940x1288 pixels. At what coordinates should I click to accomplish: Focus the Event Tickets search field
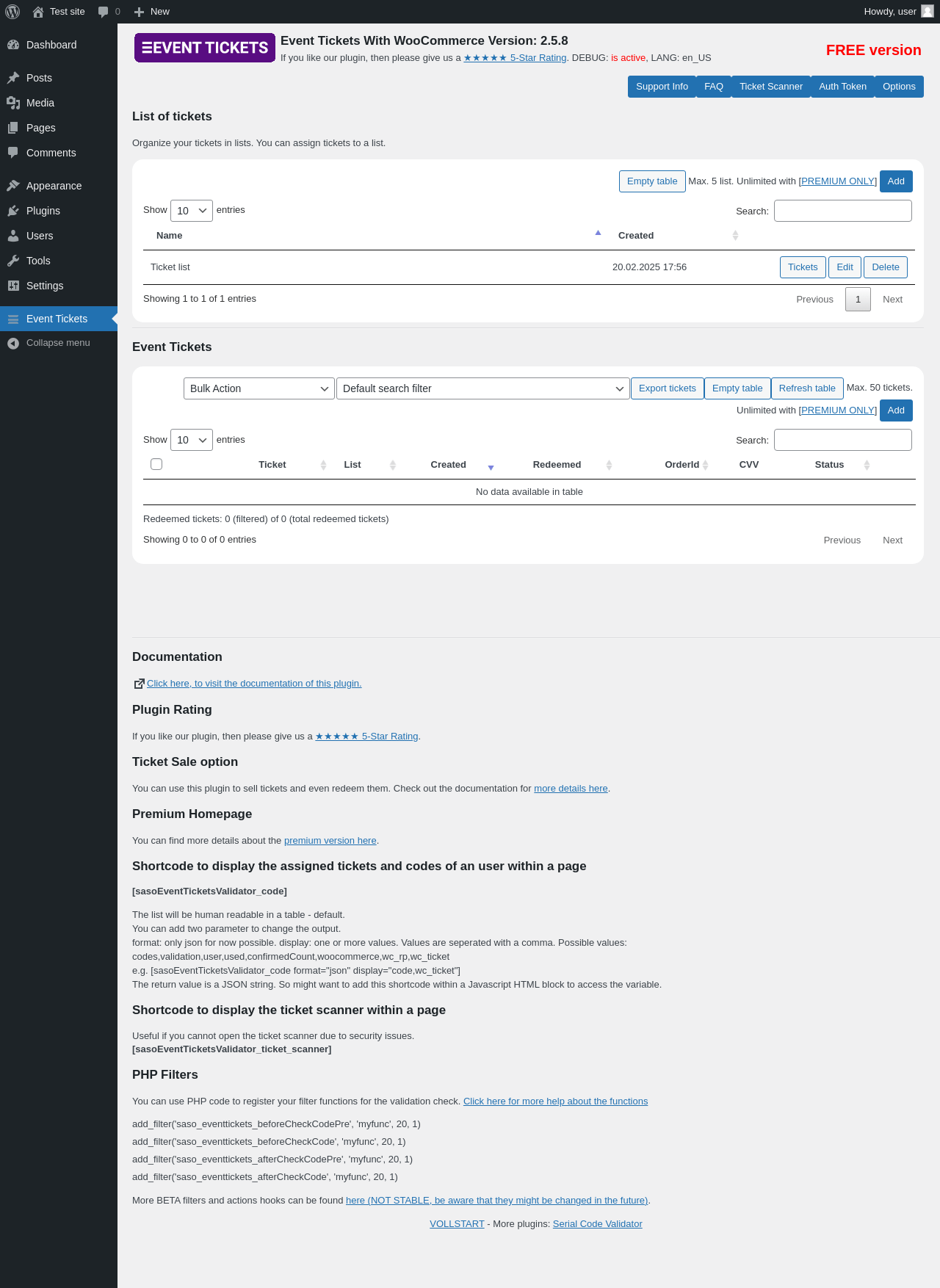coord(843,440)
